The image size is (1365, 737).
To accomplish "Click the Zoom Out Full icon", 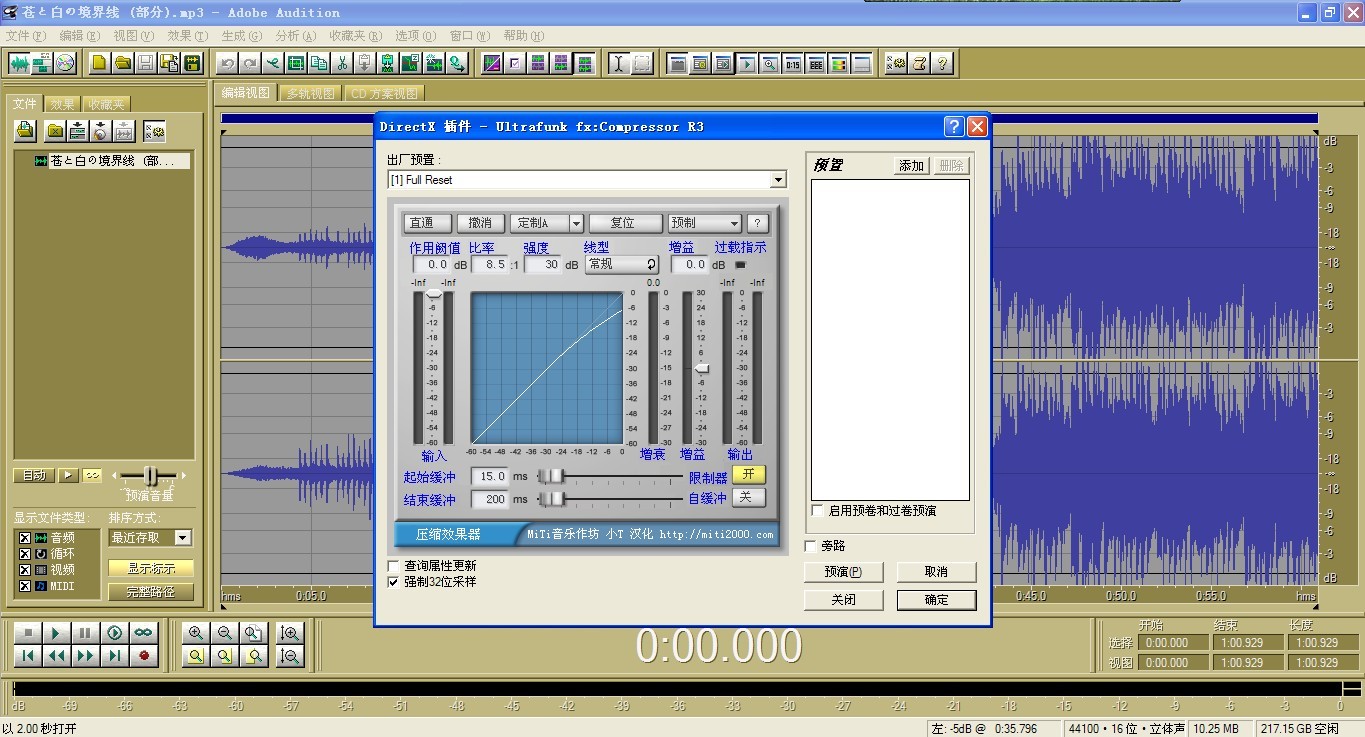I will 255,633.
